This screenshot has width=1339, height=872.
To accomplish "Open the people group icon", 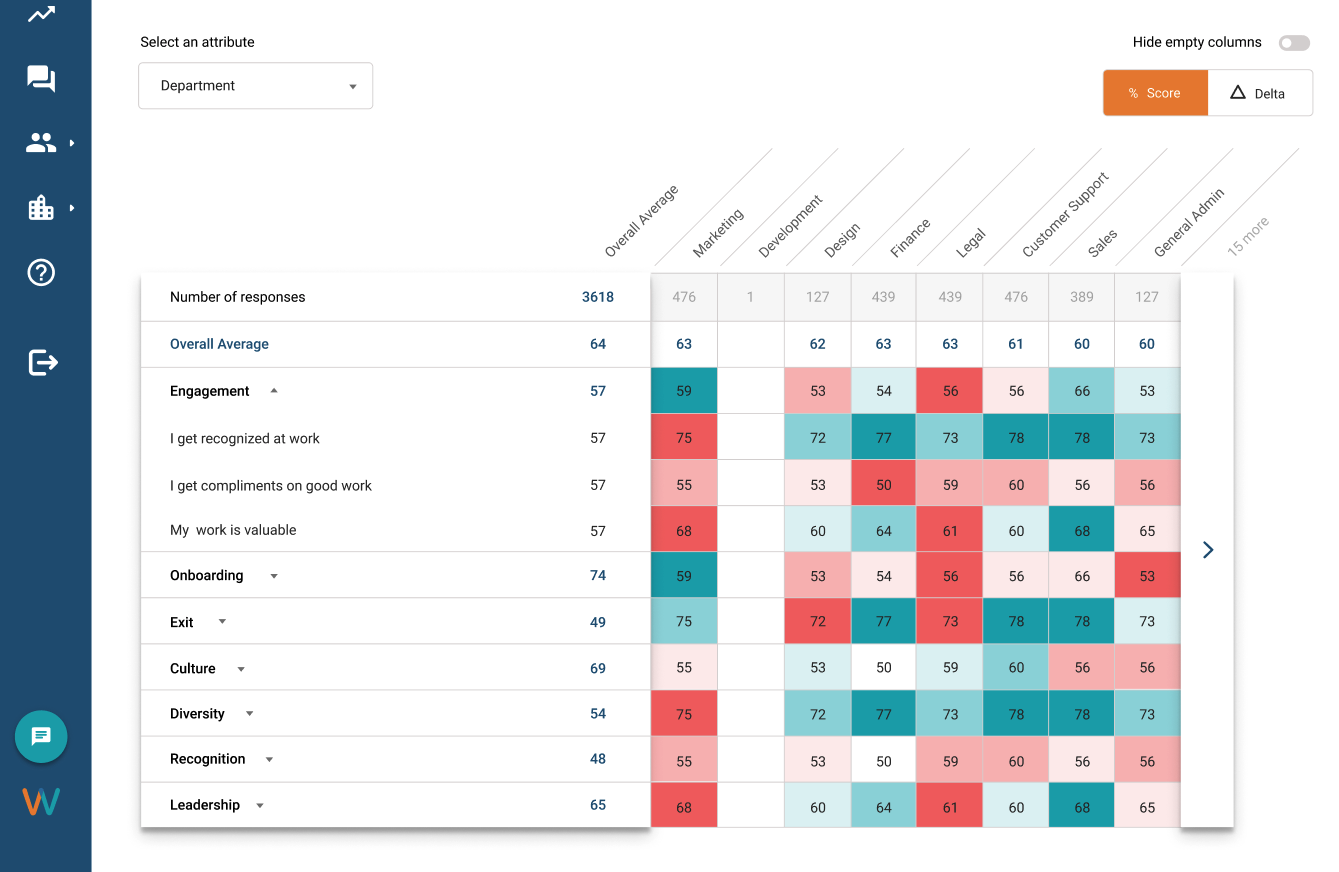I will pos(41,143).
